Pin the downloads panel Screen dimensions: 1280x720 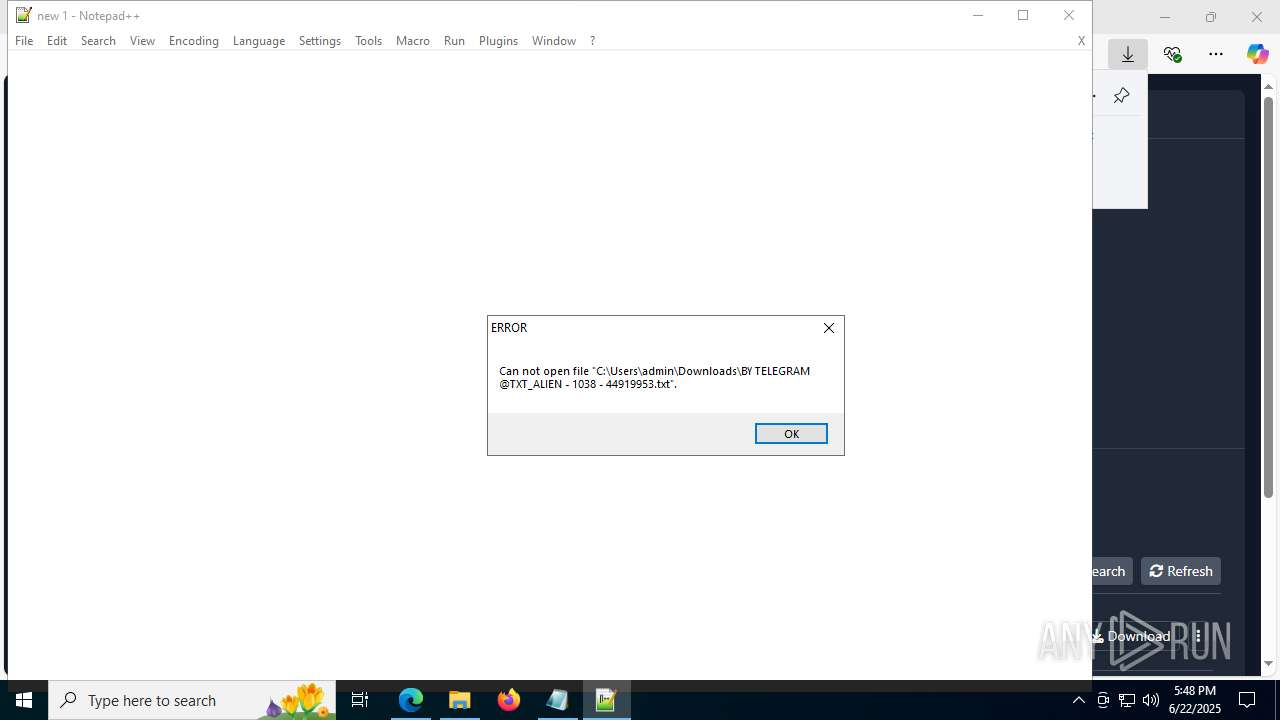tap(1121, 96)
